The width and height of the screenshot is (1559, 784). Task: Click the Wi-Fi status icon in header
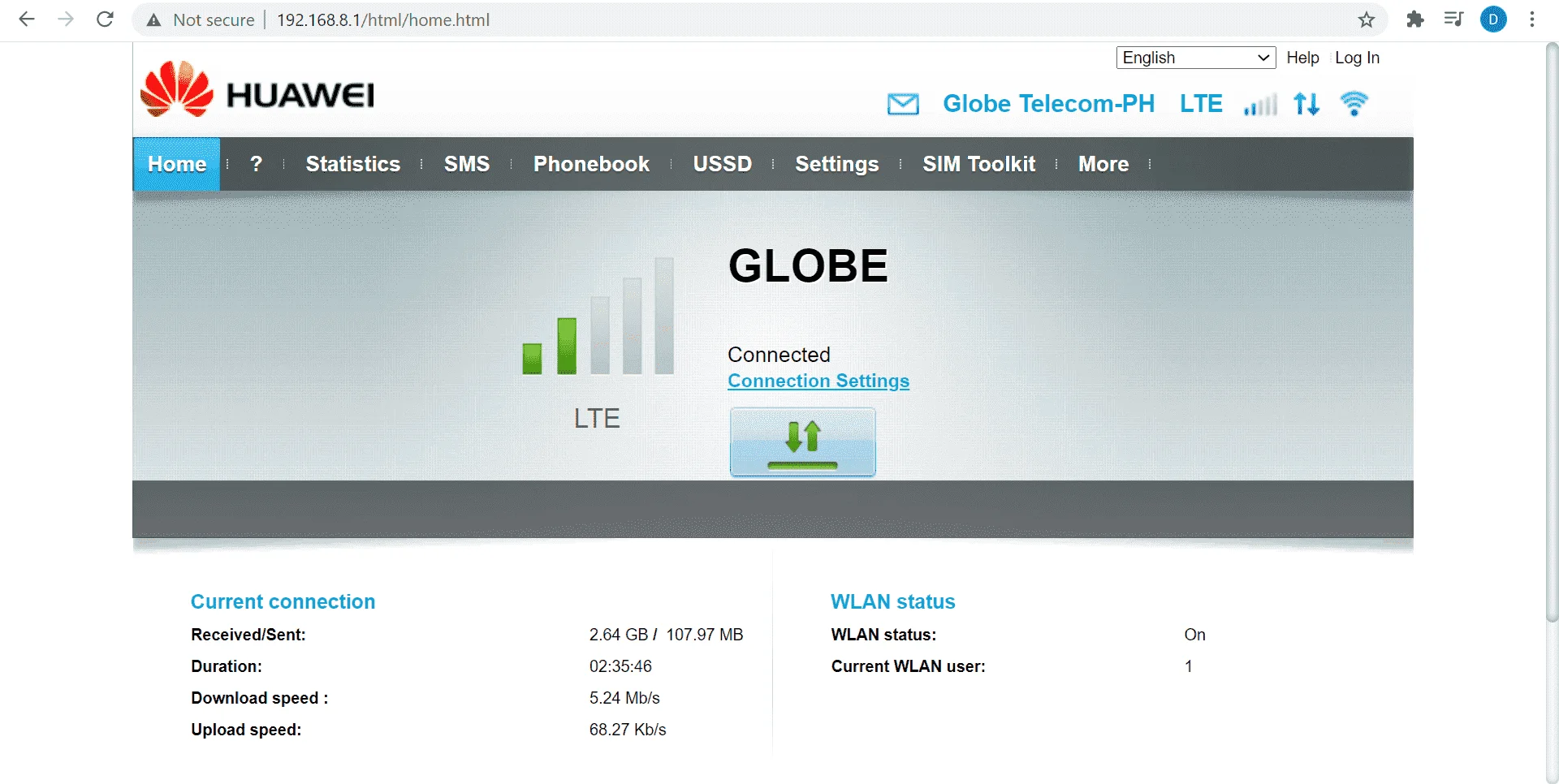tap(1354, 104)
